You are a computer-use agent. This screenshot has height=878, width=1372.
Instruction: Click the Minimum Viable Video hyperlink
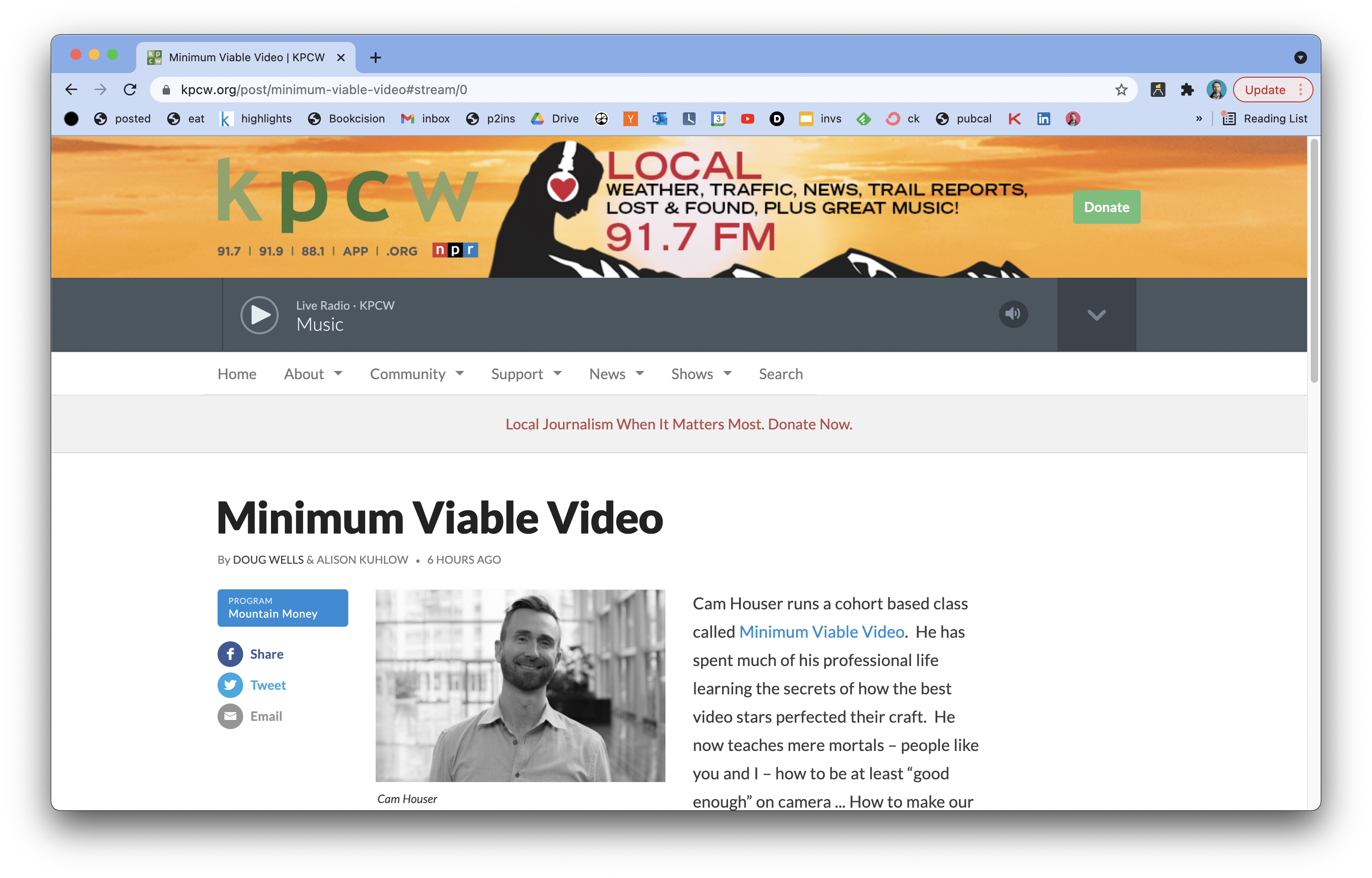[x=821, y=632]
